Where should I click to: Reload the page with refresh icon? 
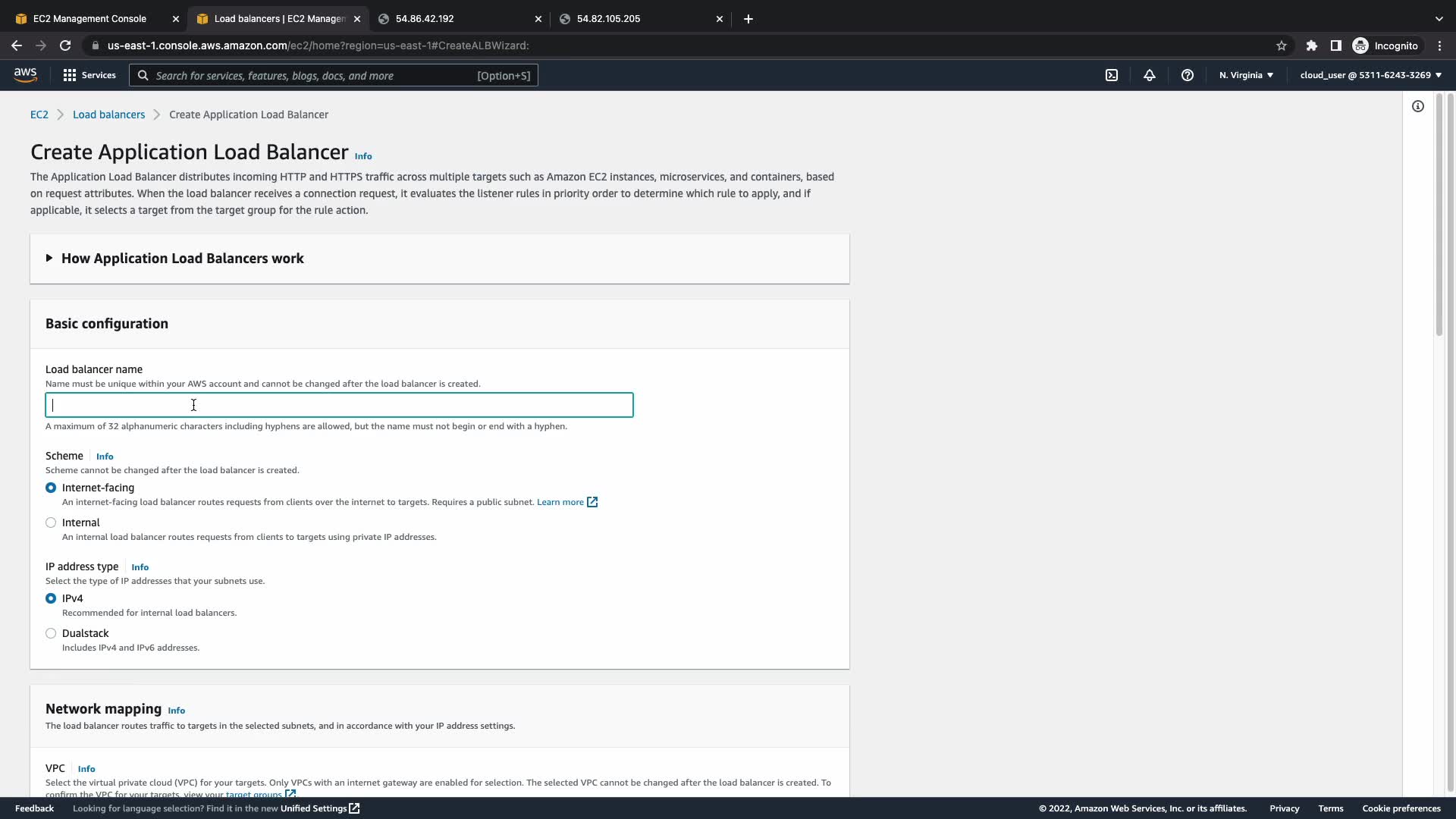[65, 45]
